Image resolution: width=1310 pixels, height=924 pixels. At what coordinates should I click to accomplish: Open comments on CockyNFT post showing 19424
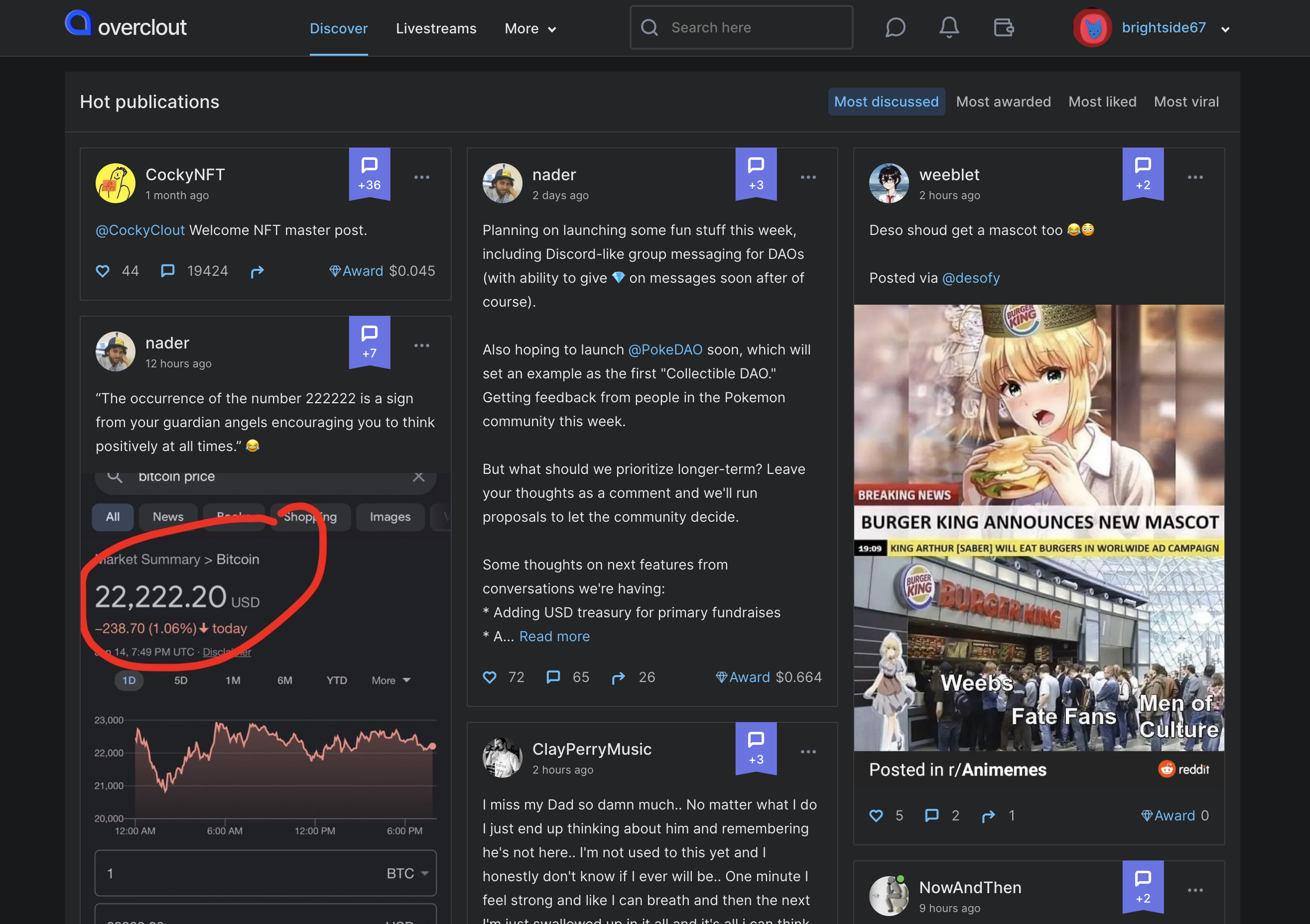tap(168, 271)
